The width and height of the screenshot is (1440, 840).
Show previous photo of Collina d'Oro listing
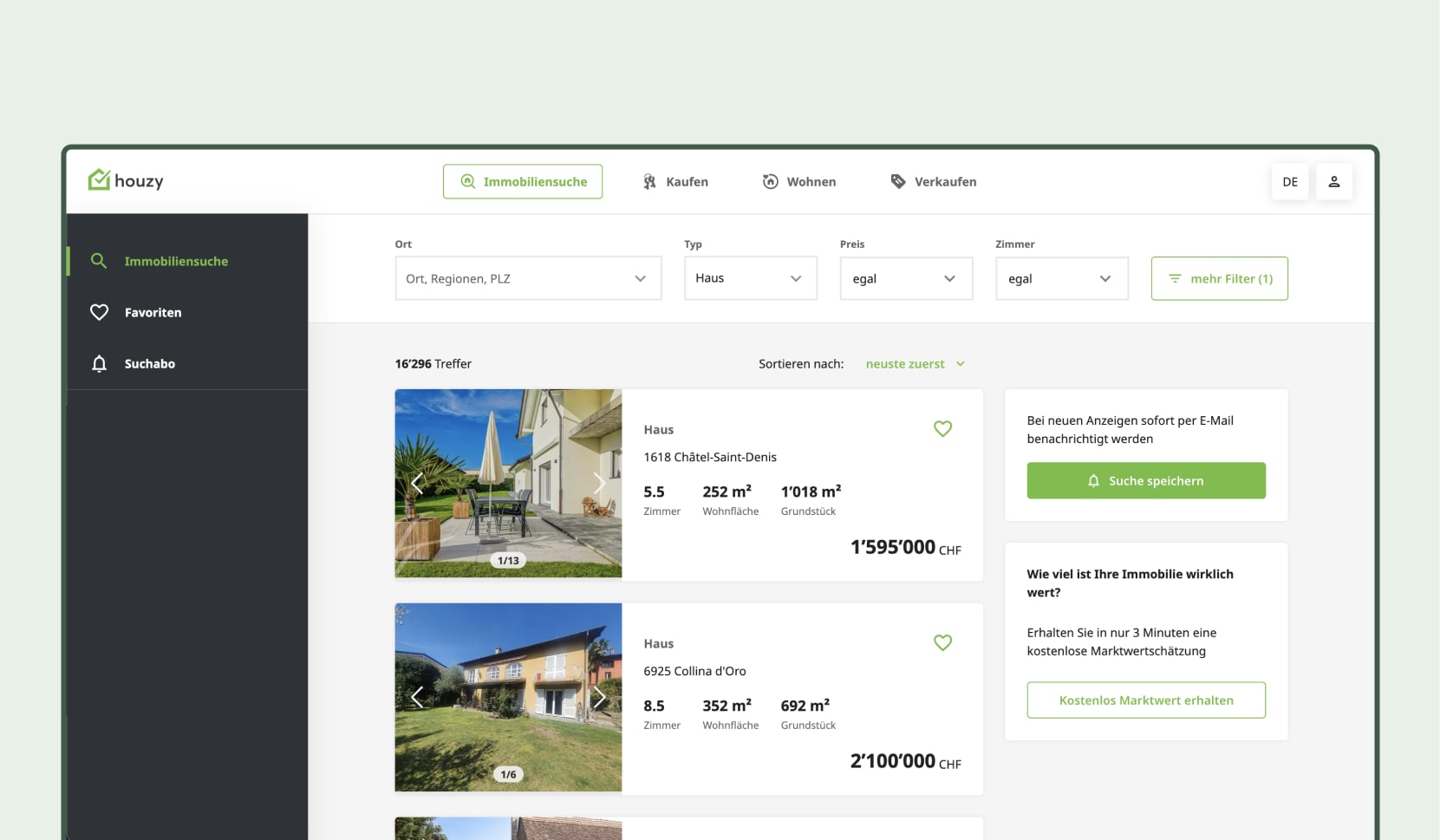tap(417, 697)
